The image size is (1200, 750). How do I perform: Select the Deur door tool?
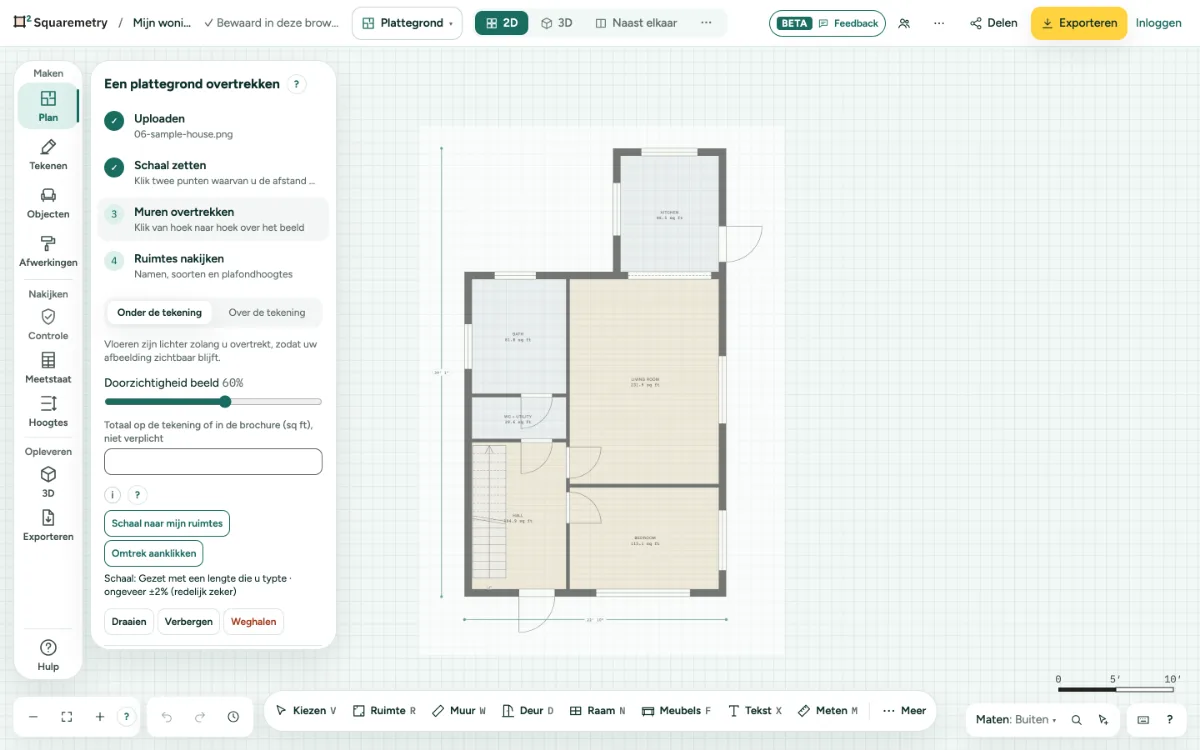point(529,711)
